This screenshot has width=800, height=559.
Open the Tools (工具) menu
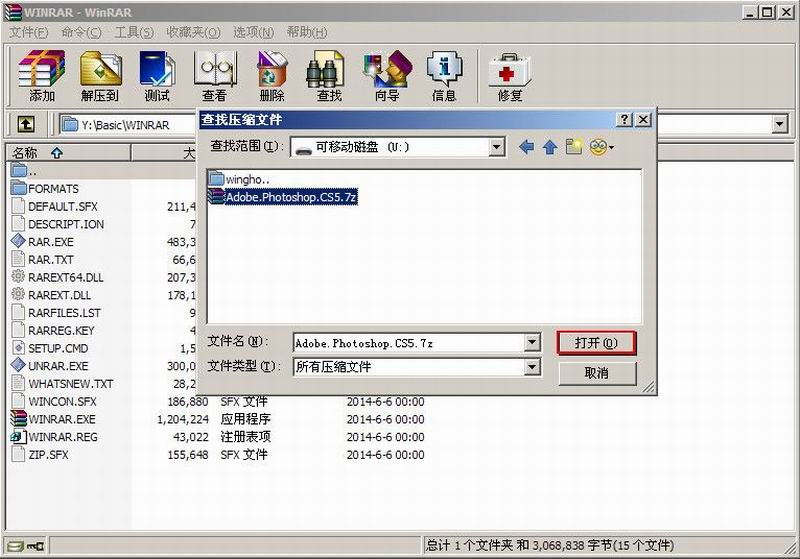point(134,33)
